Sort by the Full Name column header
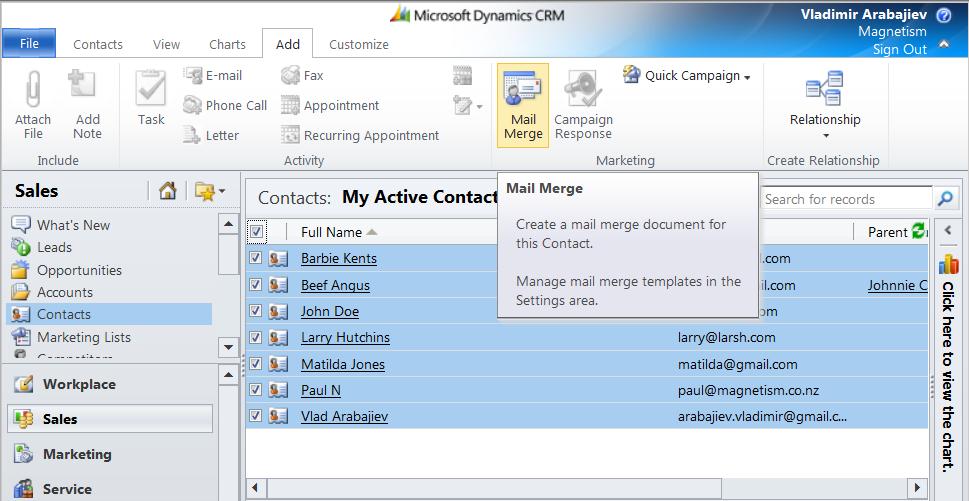 click(339, 232)
